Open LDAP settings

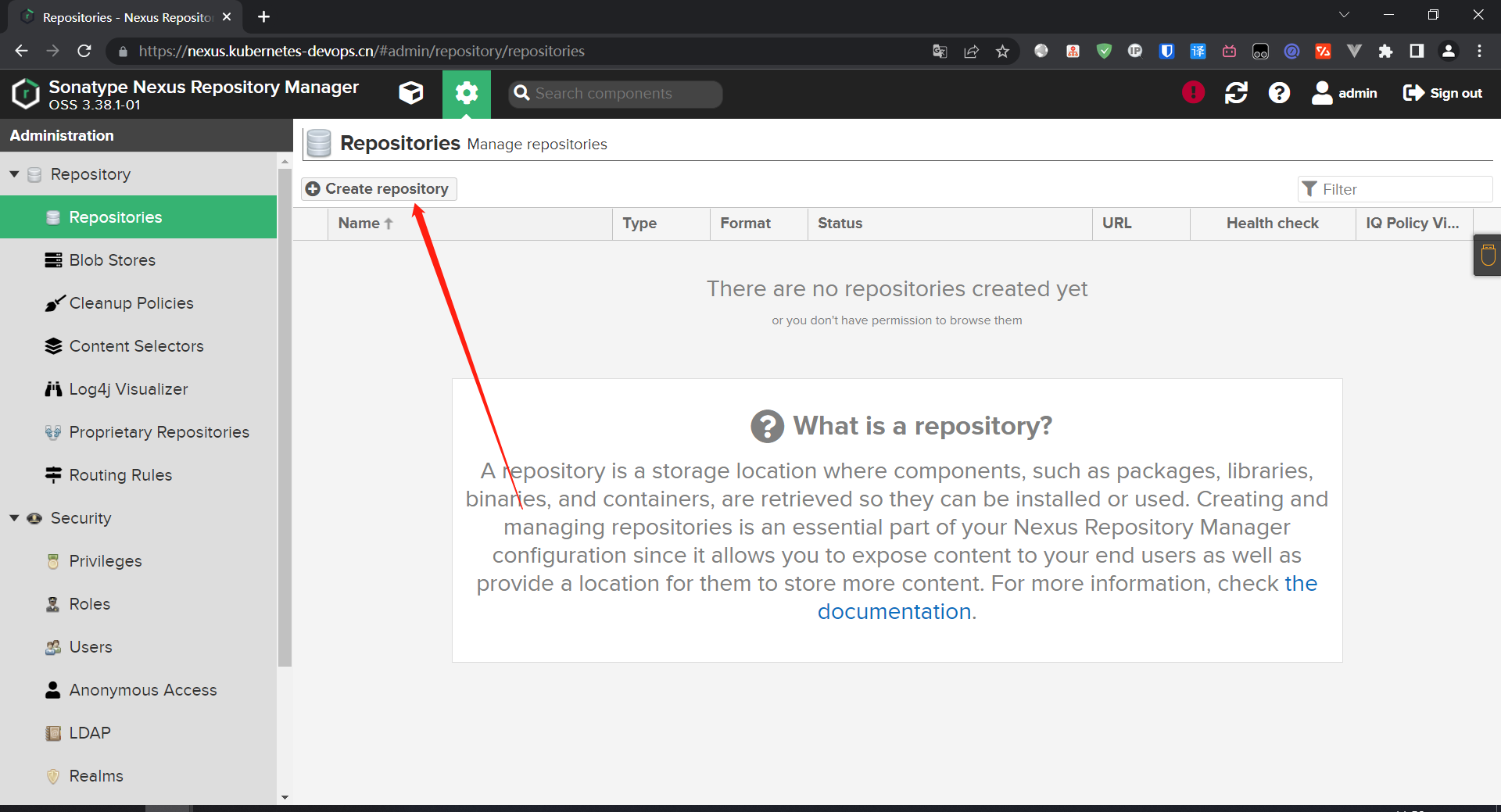pos(138,733)
